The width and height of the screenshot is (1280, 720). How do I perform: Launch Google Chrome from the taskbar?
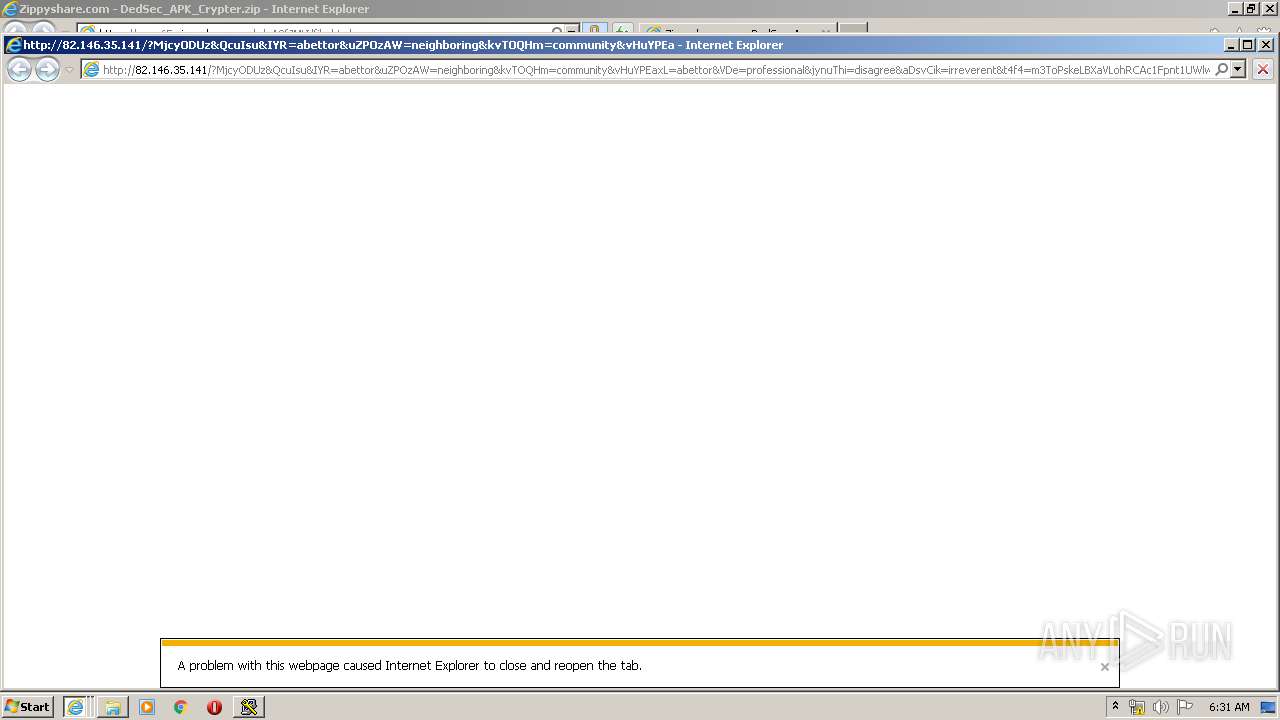(x=181, y=707)
